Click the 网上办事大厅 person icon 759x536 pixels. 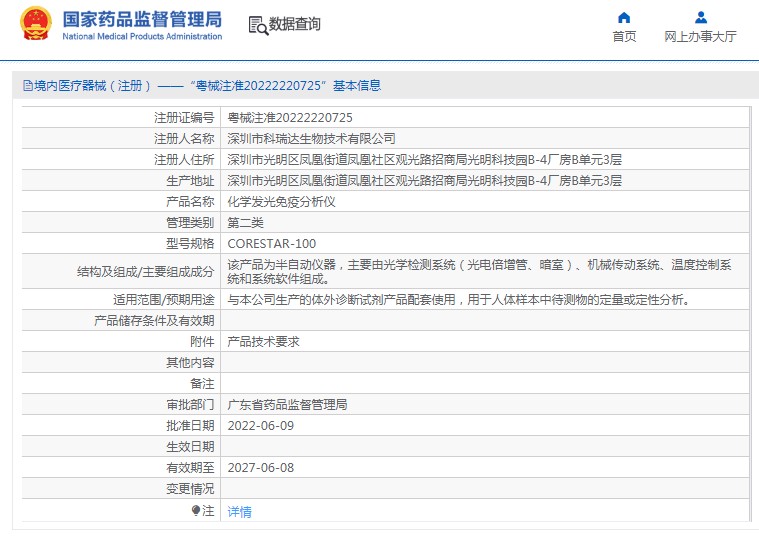click(700, 17)
